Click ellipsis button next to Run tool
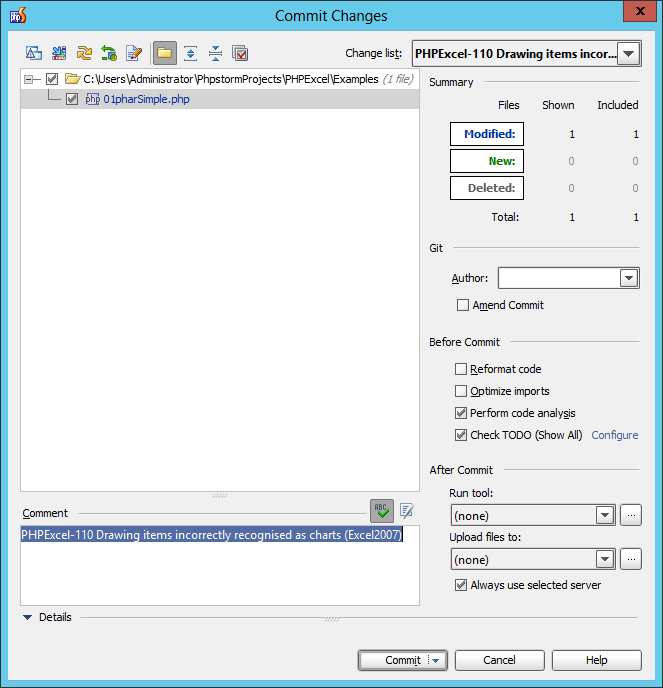 (x=631, y=515)
